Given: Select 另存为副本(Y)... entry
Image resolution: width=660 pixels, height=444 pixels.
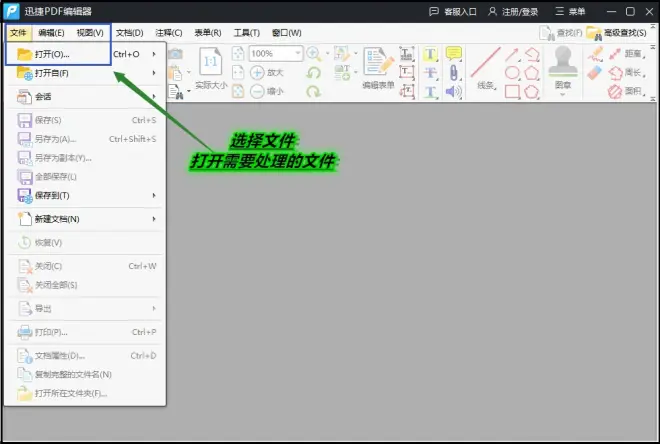Looking at the screenshot, I should (x=85, y=158).
